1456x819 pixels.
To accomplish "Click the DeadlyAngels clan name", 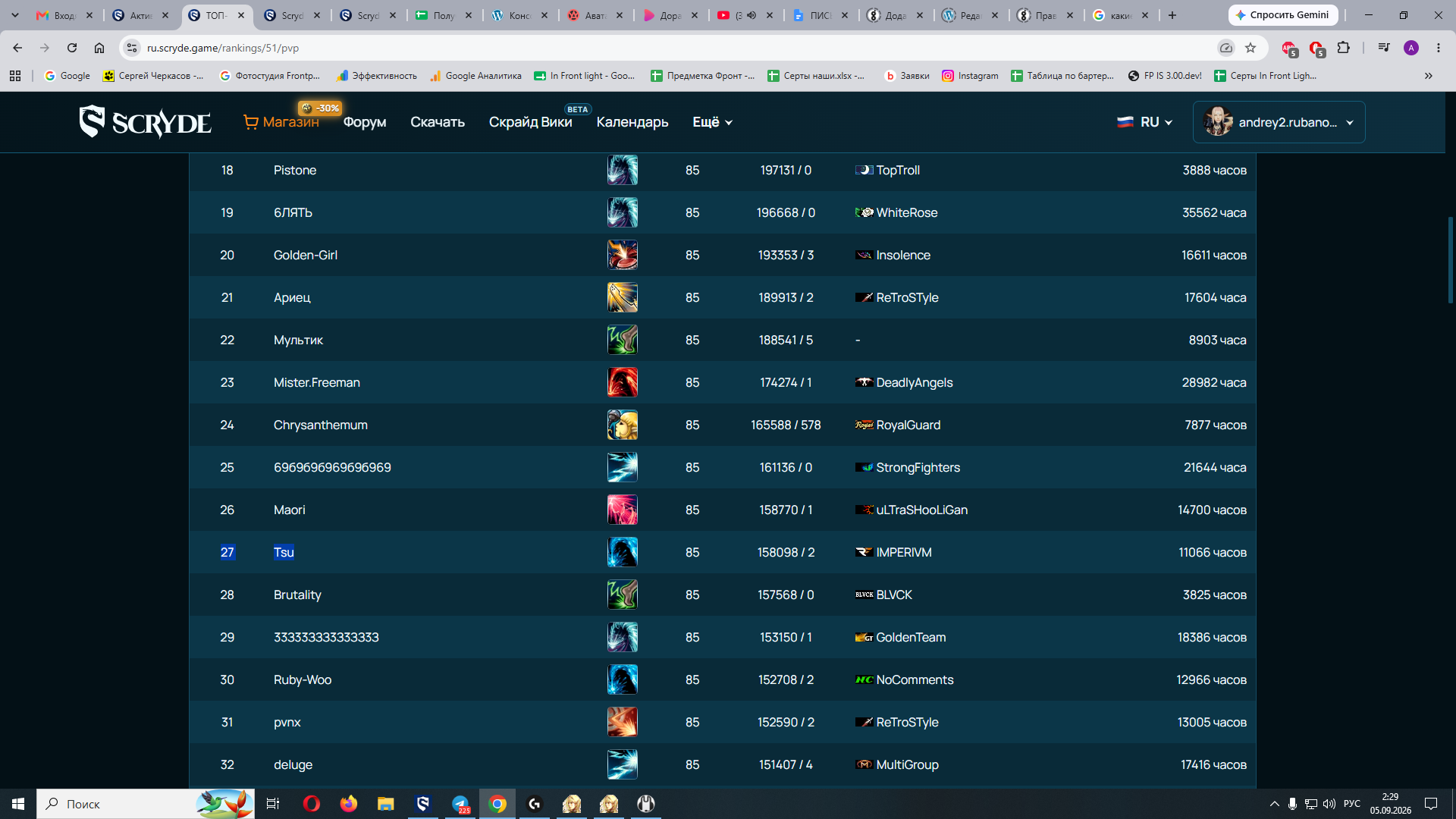I will point(915,382).
